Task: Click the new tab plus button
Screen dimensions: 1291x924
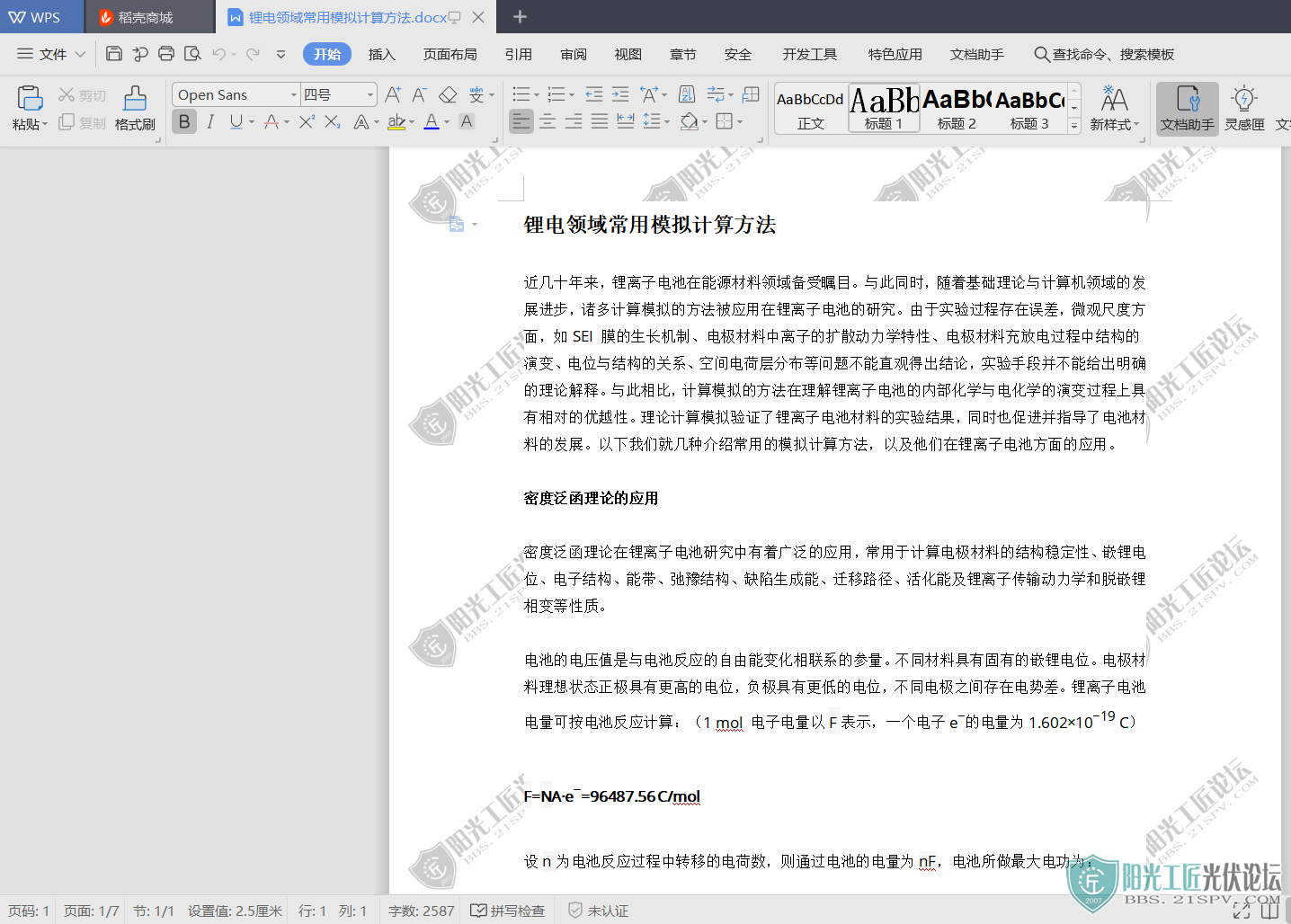Action: (x=520, y=17)
